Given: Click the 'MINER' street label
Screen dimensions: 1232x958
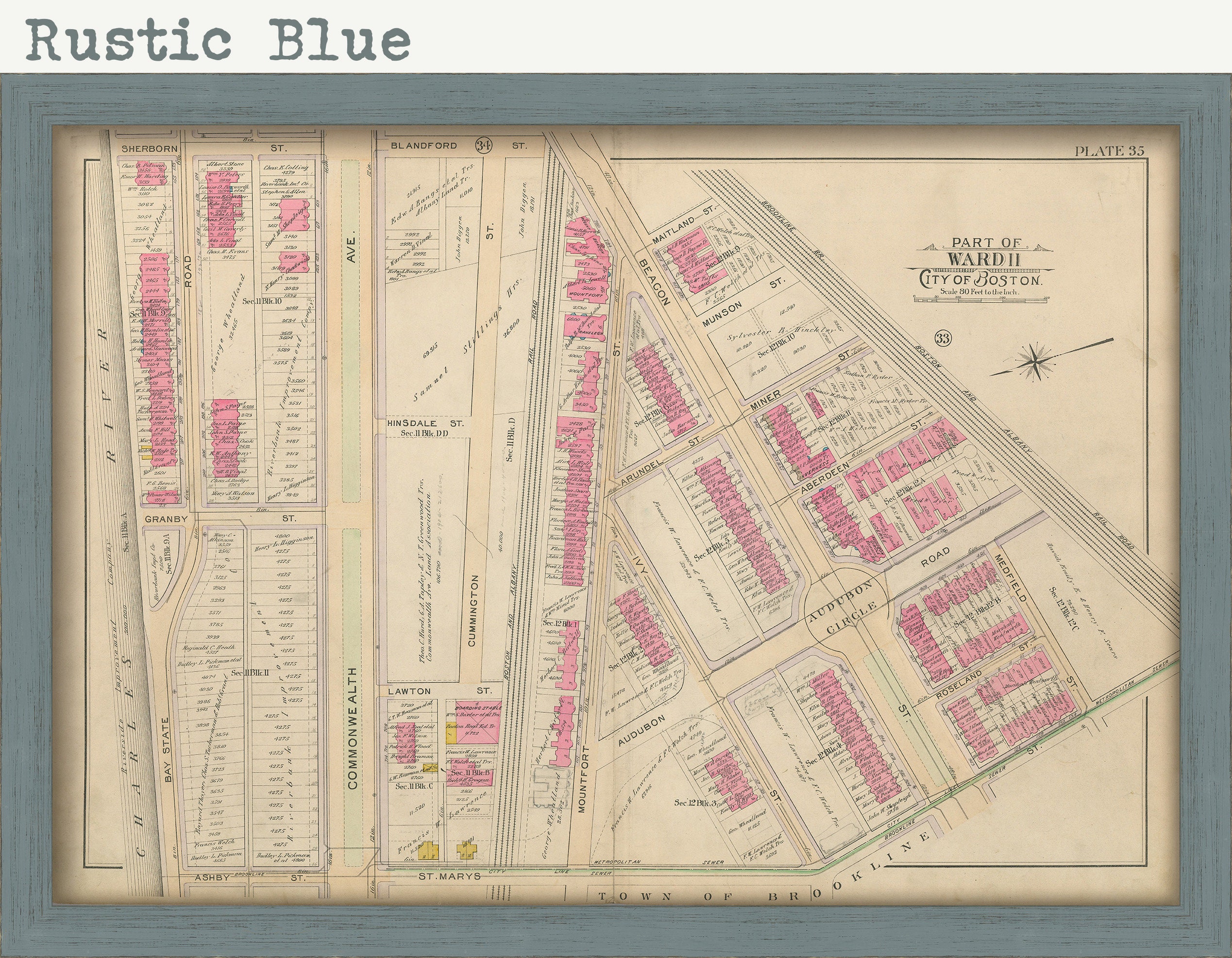Looking at the screenshot, I should (765, 401).
